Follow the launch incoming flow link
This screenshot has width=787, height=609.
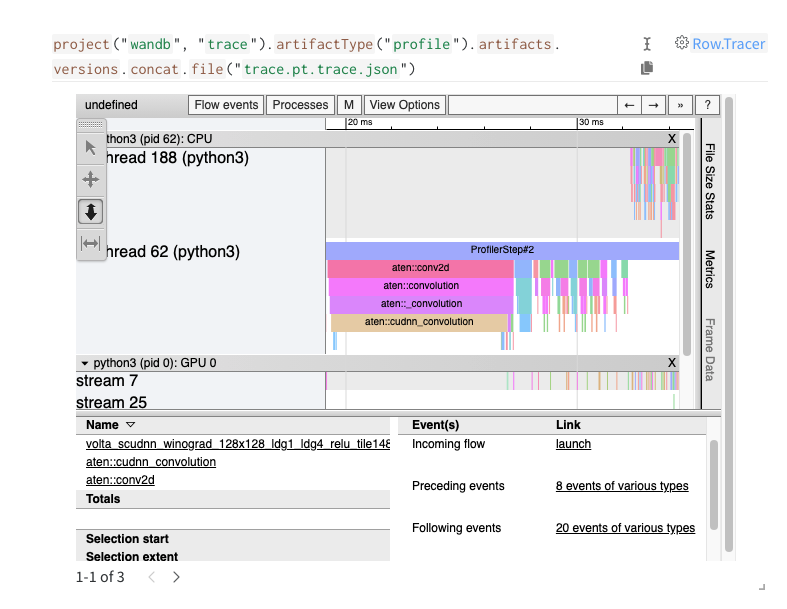point(573,444)
